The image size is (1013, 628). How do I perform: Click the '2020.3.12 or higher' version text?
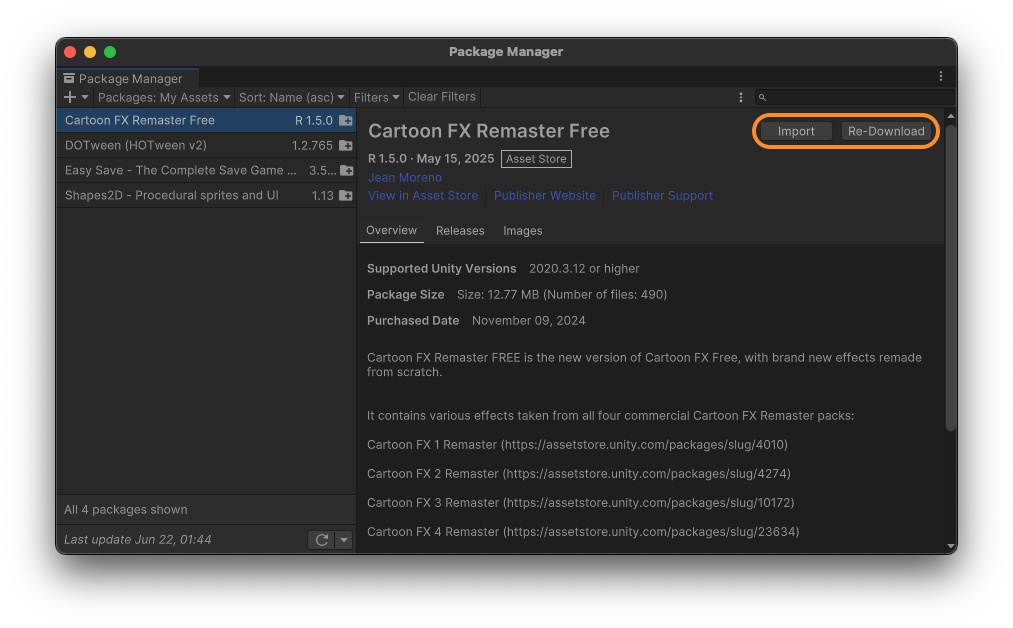(584, 269)
